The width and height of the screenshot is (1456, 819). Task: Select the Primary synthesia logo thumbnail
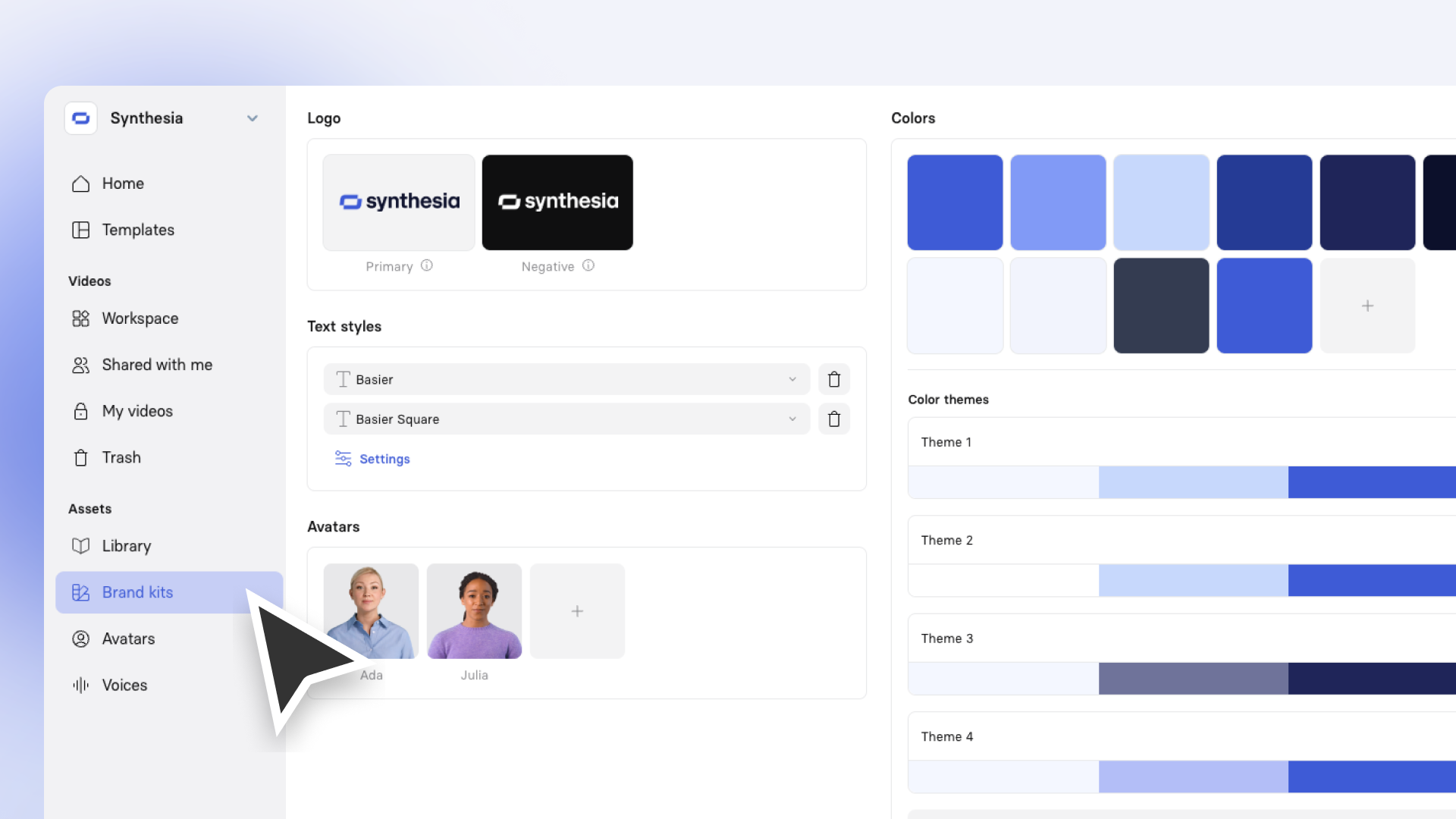(399, 202)
